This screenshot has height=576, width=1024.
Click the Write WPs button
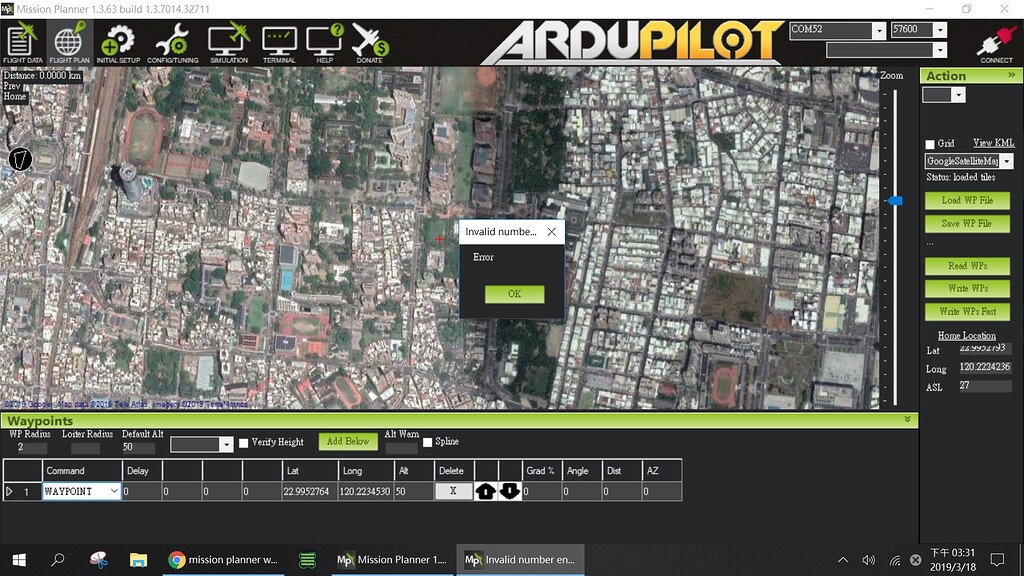[966, 288]
